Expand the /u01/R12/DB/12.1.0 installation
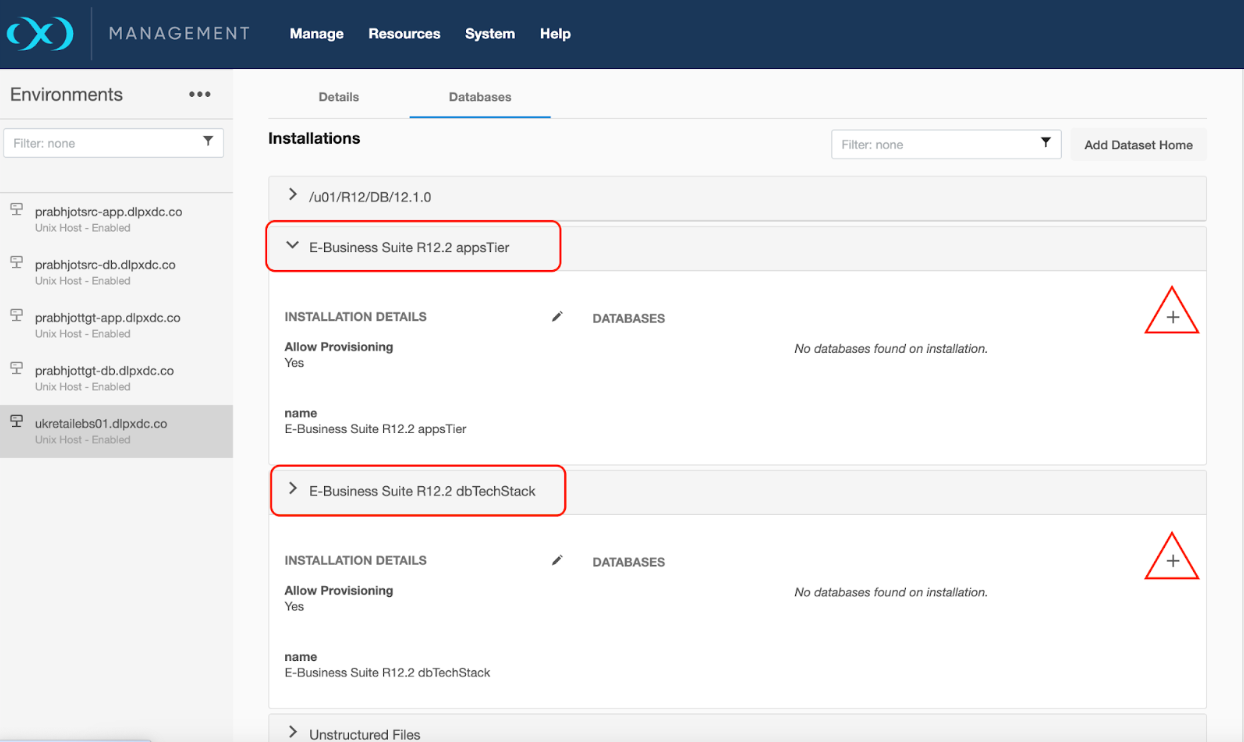The width and height of the screenshot is (1244, 742). [x=292, y=196]
